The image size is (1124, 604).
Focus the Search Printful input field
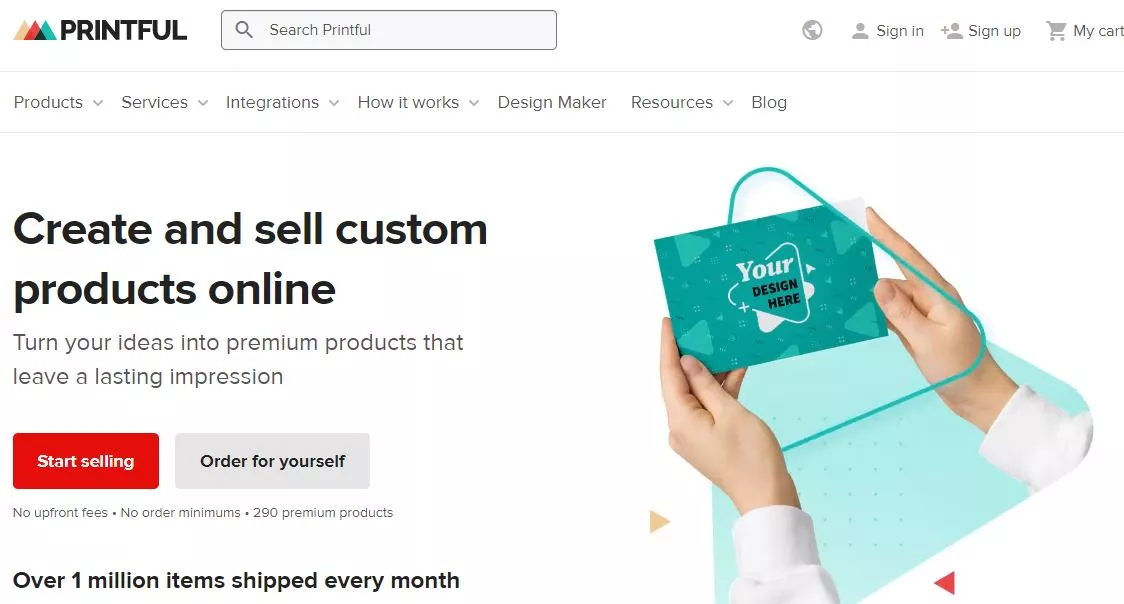pyautogui.click(x=389, y=30)
